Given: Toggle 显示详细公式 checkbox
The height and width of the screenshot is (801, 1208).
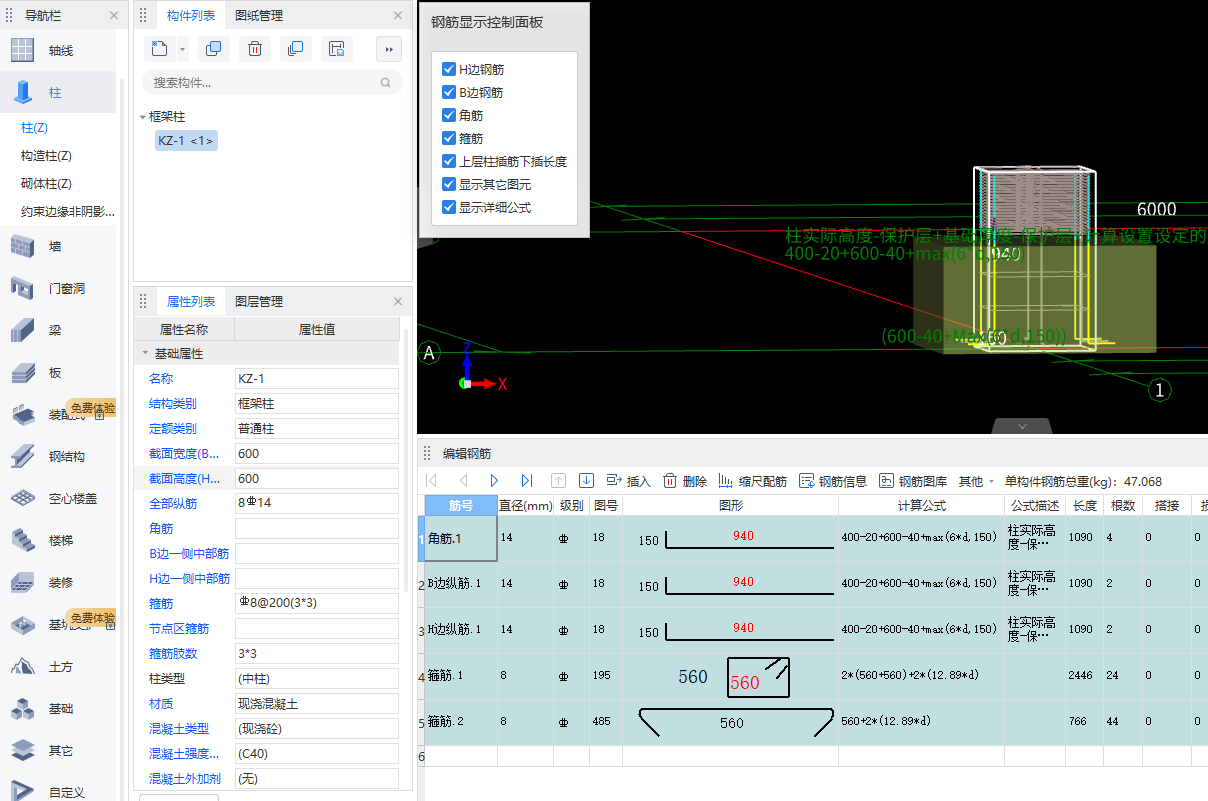Looking at the screenshot, I should [449, 207].
